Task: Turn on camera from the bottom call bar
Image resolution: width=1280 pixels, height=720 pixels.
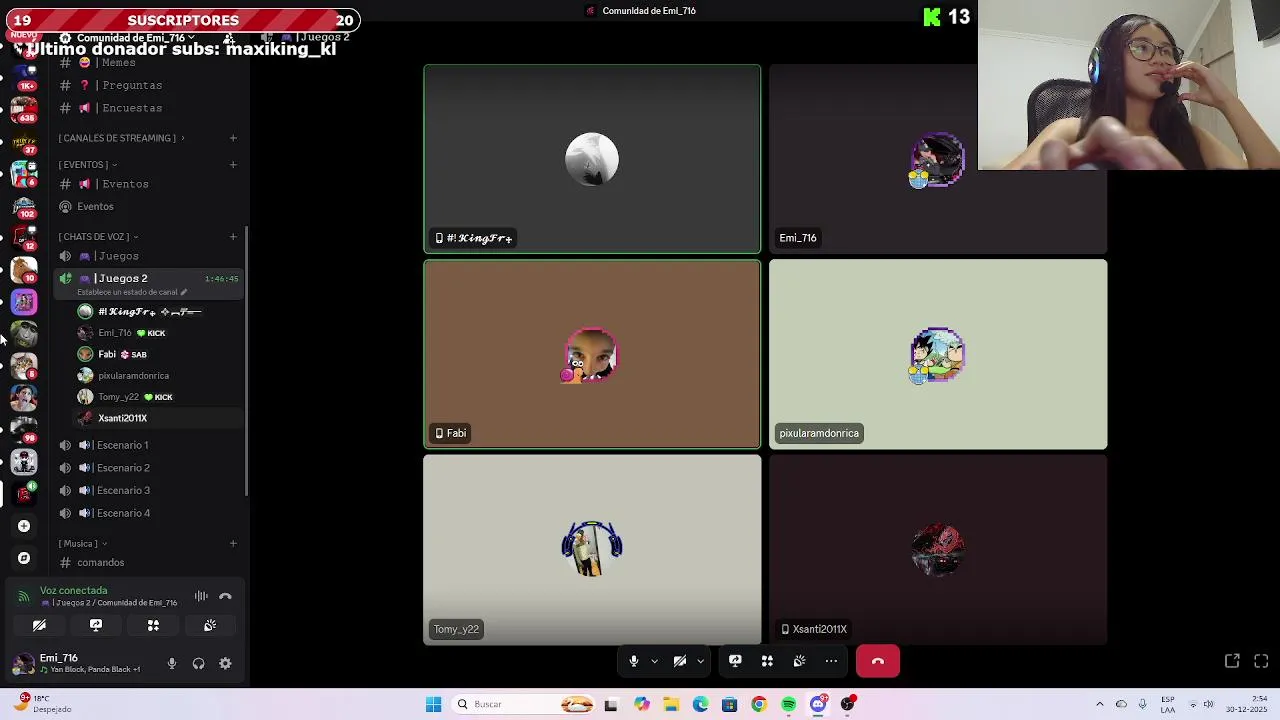Action: click(680, 661)
